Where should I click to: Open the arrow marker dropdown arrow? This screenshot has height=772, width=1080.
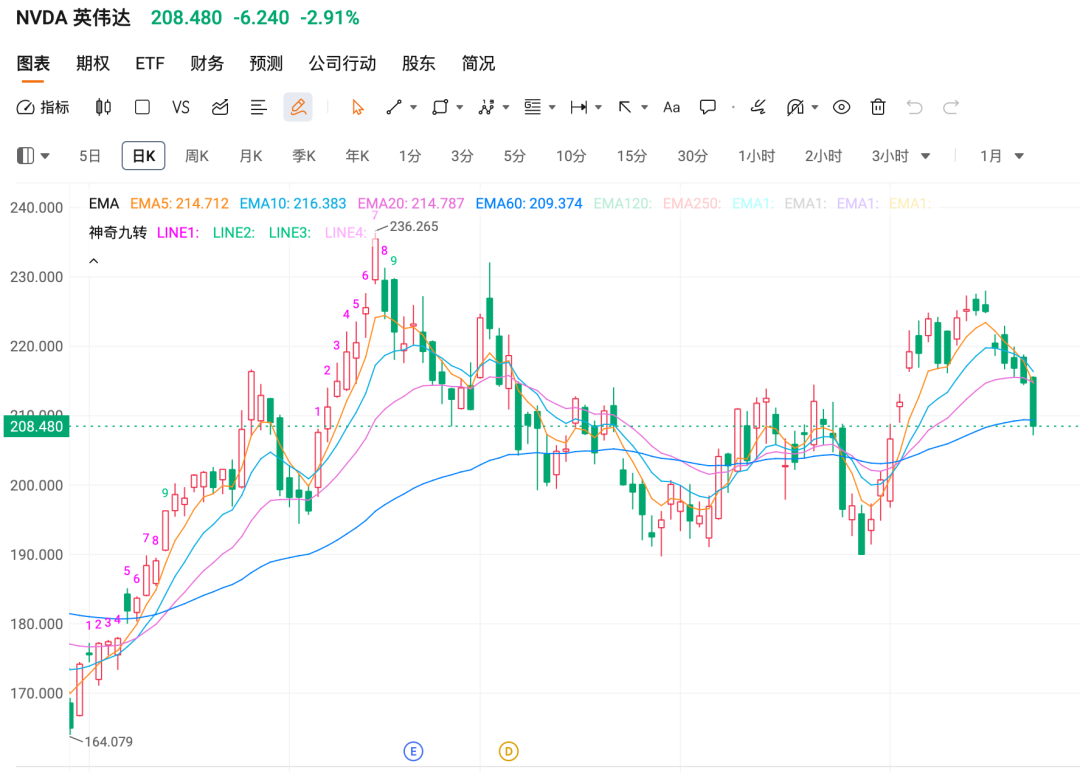coord(644,107)
